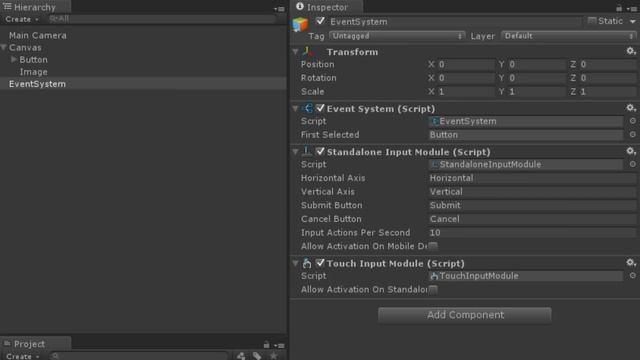This screenshot has height=360, width=640.
Task: Click the Hierarchy search field
Action: coord(162,19)
